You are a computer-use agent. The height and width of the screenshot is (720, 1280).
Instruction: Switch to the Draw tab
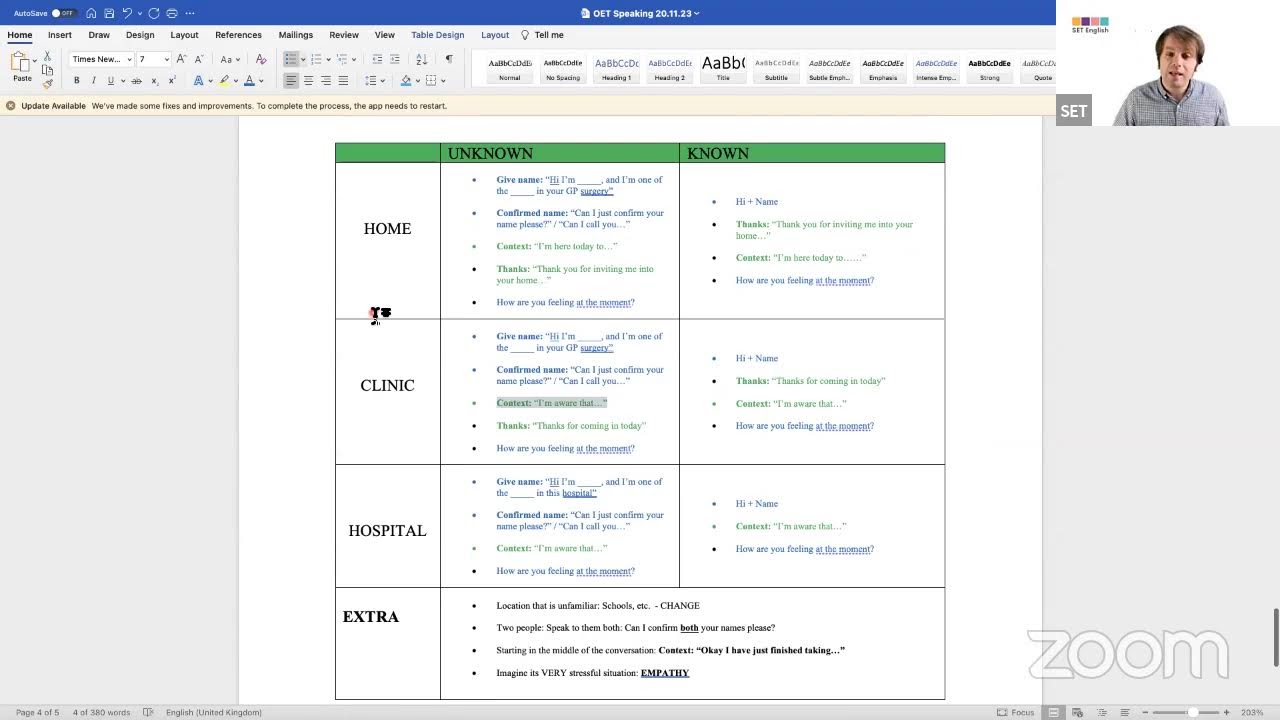click(99, 35)
